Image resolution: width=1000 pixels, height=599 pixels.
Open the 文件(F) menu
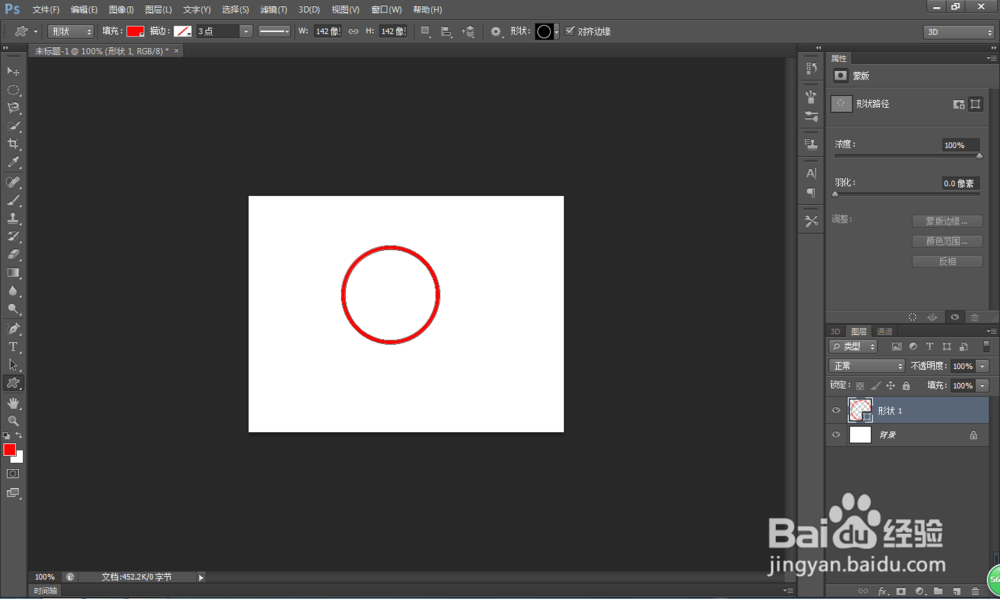(45, 10)
